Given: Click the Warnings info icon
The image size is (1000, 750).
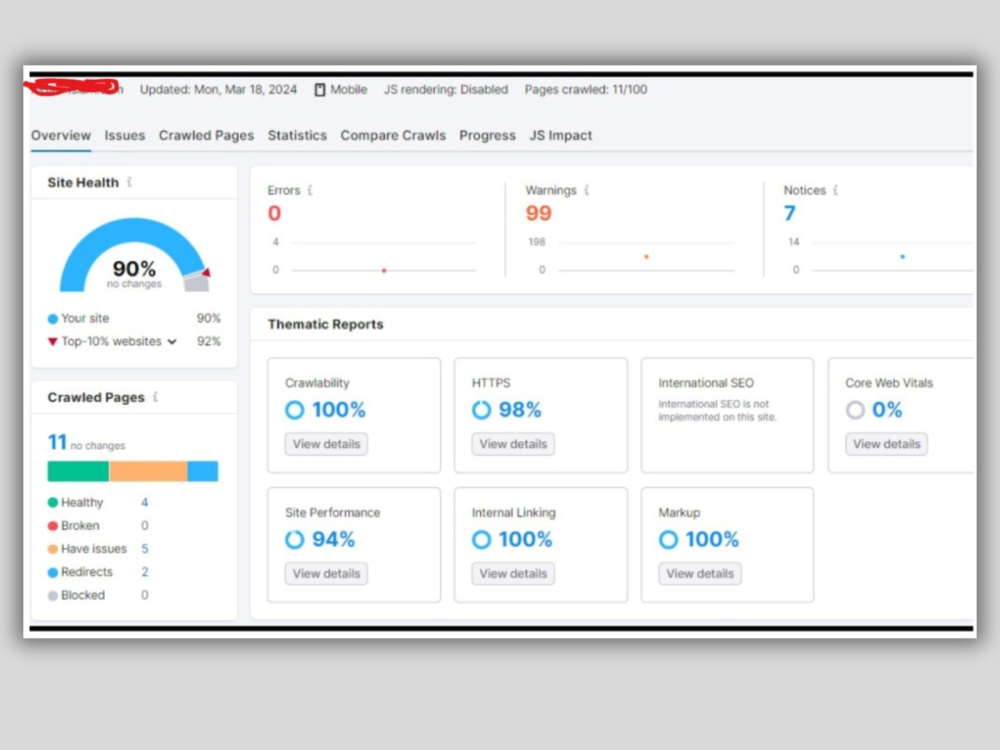Looking at the screenshot, I should coord(587,190).
